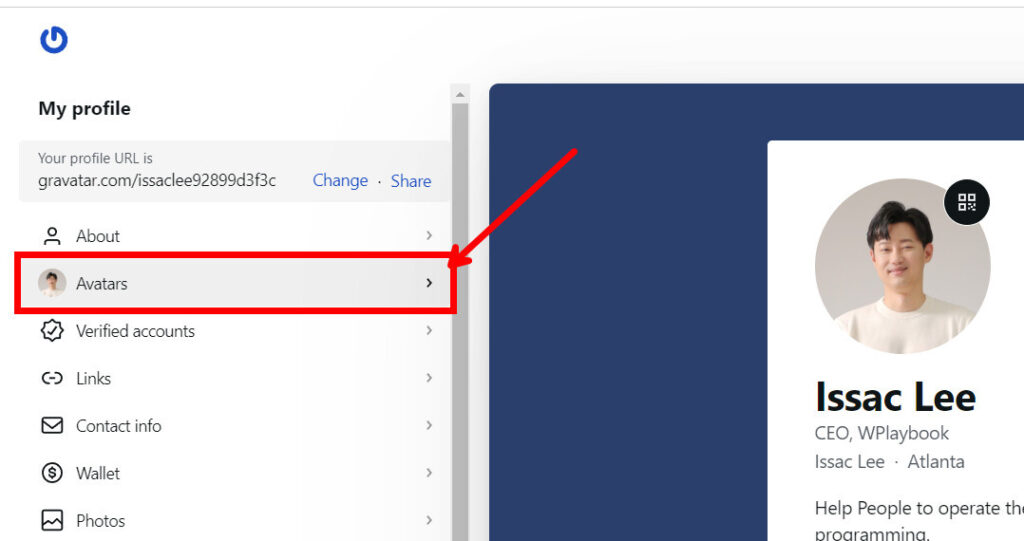Open the Wallet menu item
The image size is (1024, 541).
(x=235, y=473)
